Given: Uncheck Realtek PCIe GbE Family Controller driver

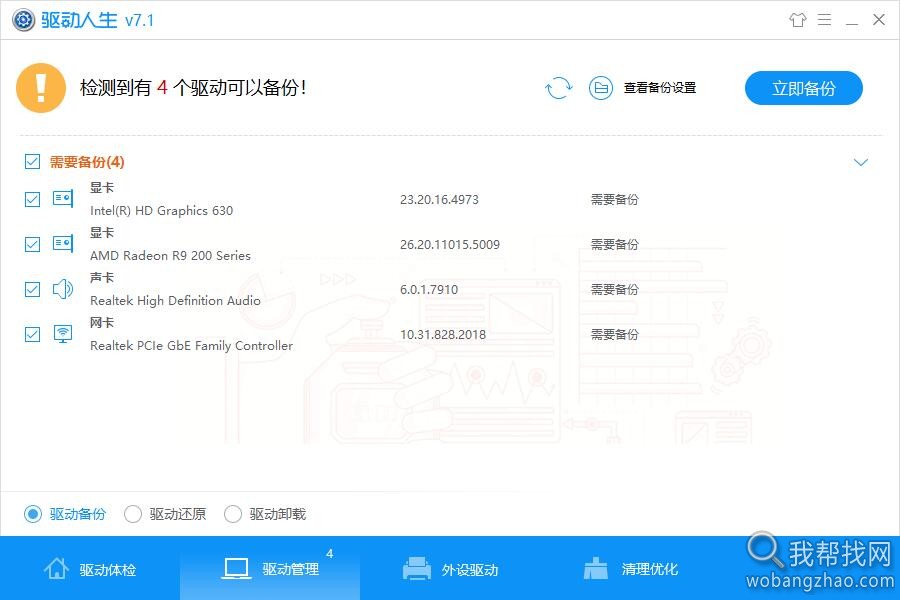Looking at the screenshot, I should click(33, 334).
